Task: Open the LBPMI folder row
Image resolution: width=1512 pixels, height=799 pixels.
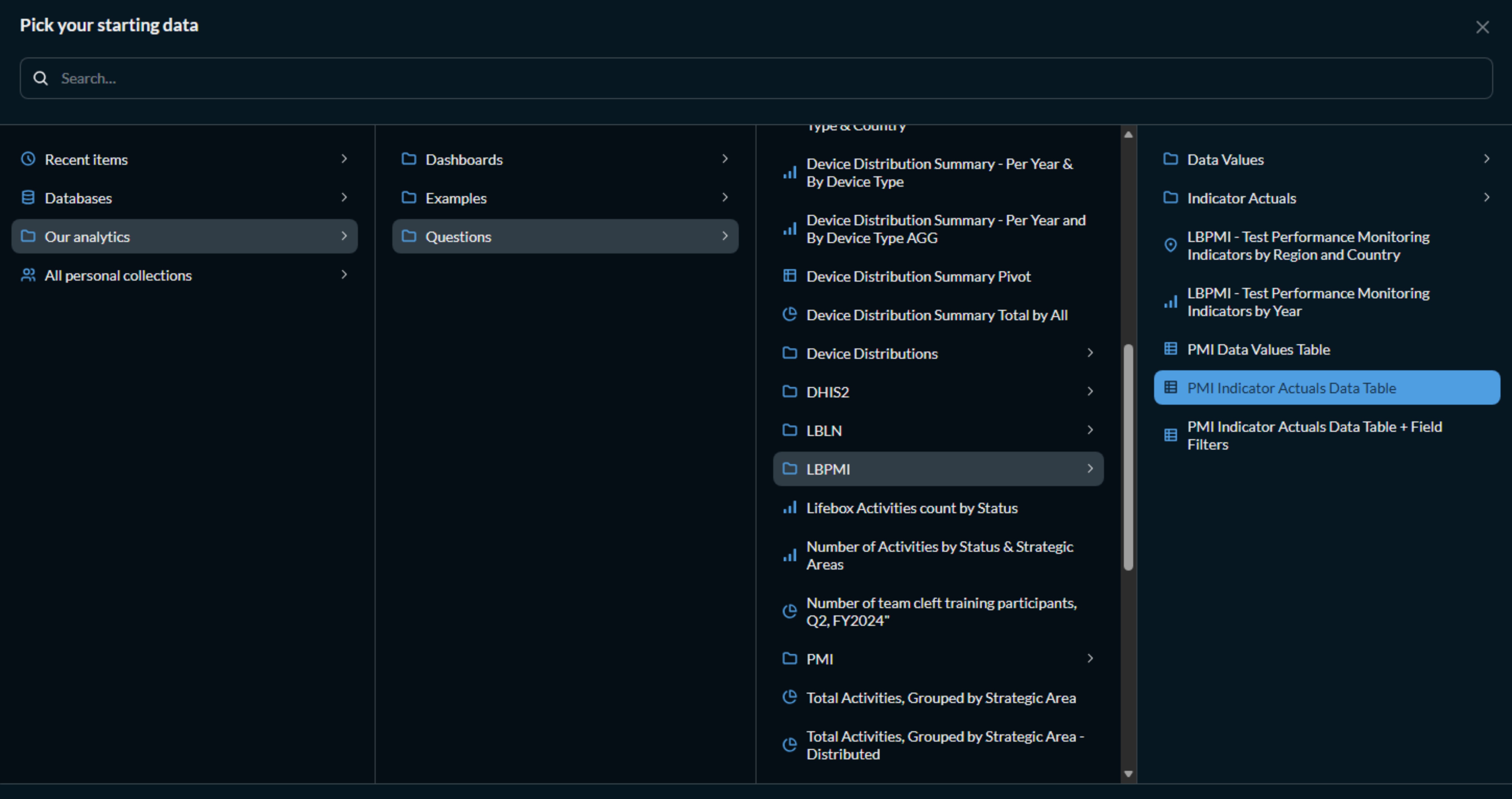Action: pos(938,469)
